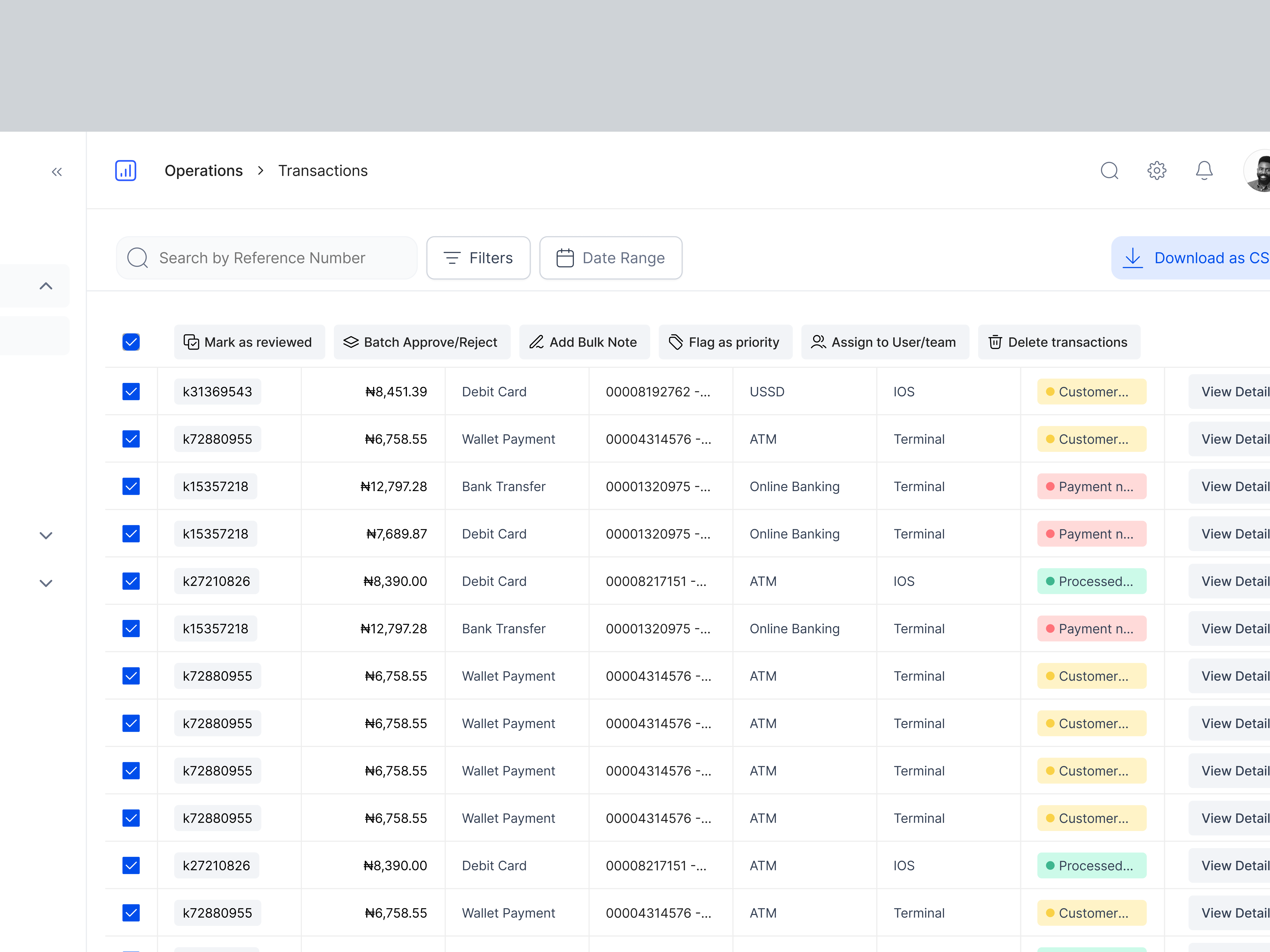Toggle the select-all checkbox in toolbar
This screenshot has width=1270, height=952.
point(131,342)
